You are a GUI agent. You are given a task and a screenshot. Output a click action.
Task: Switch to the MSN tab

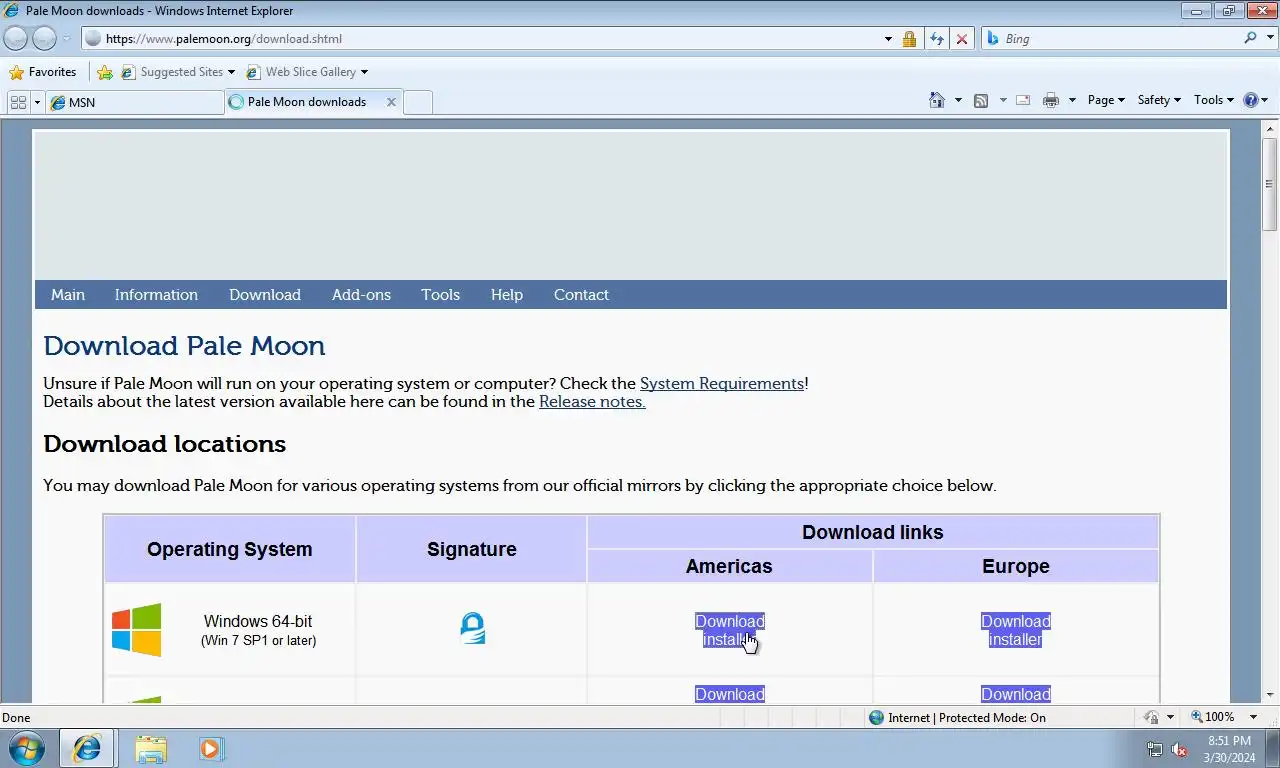(135, 102)
